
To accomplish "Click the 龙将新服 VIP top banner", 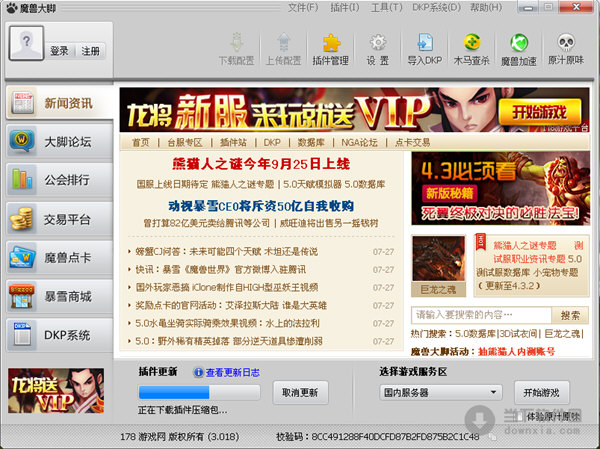I will (x=354, y=110).
